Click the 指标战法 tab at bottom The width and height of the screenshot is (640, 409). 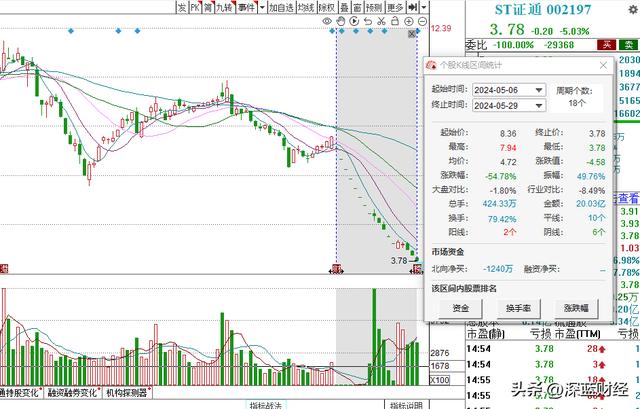266,405
